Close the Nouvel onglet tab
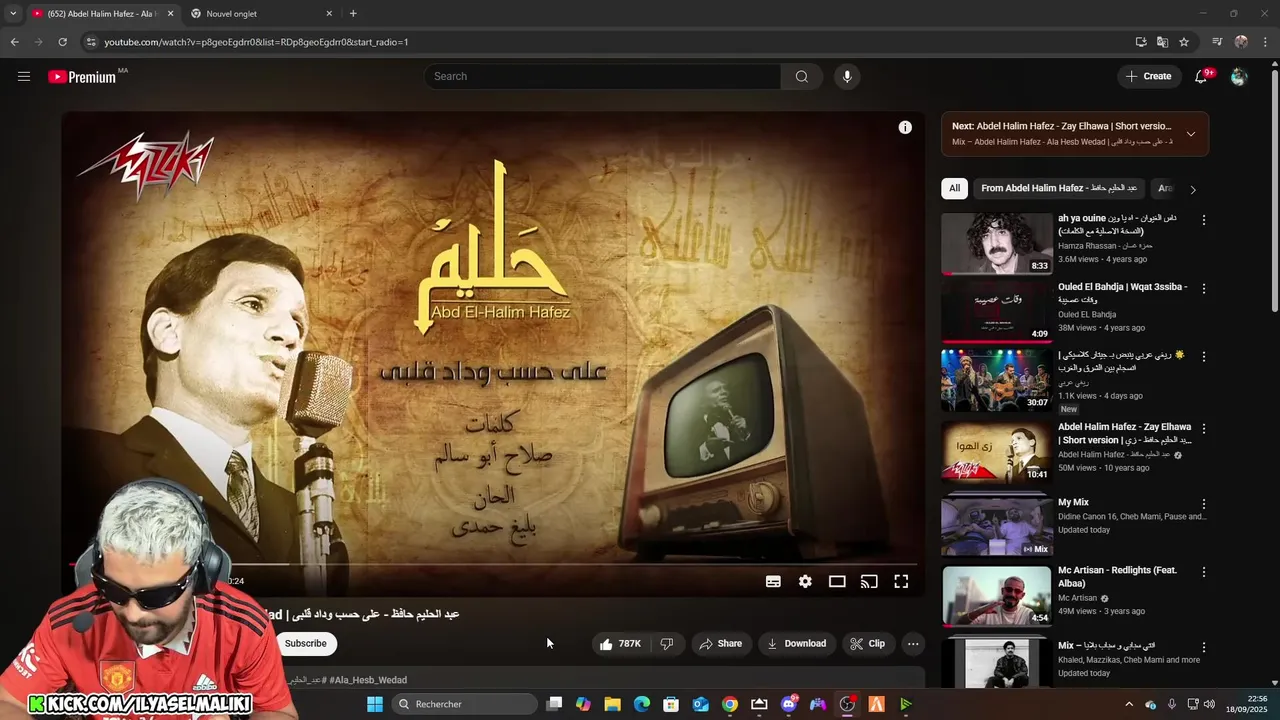 tap(329, 14)
